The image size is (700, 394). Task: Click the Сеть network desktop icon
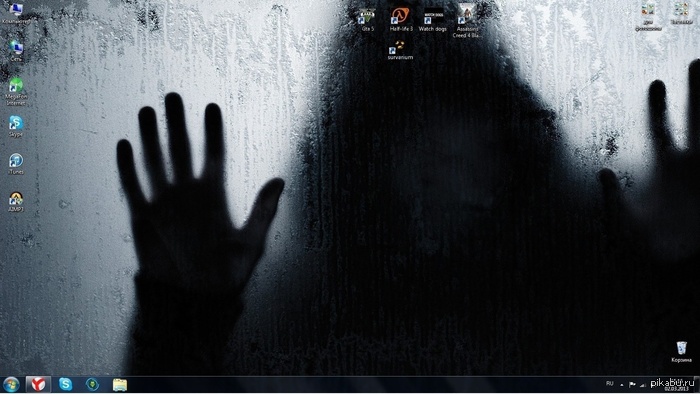click(16, 51)
